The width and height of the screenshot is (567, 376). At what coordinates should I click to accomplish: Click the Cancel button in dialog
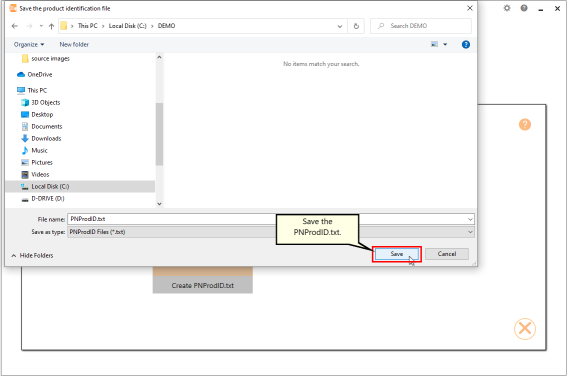click(x=447, y=254)
